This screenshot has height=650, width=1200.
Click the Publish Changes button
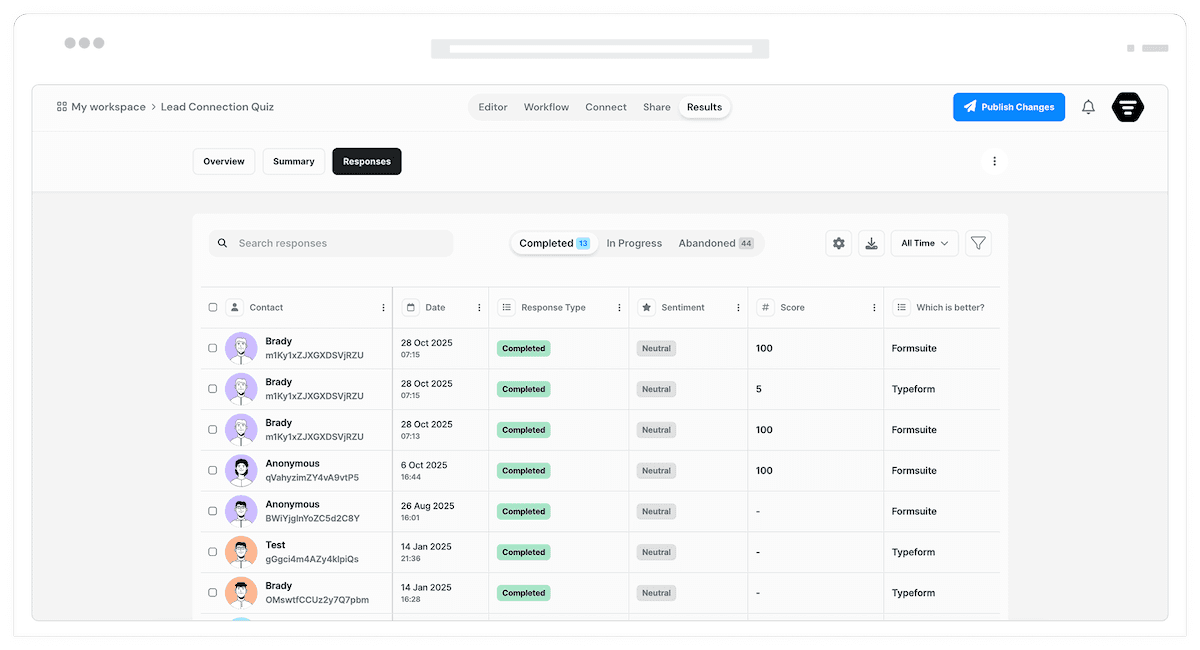point(1008,107)
